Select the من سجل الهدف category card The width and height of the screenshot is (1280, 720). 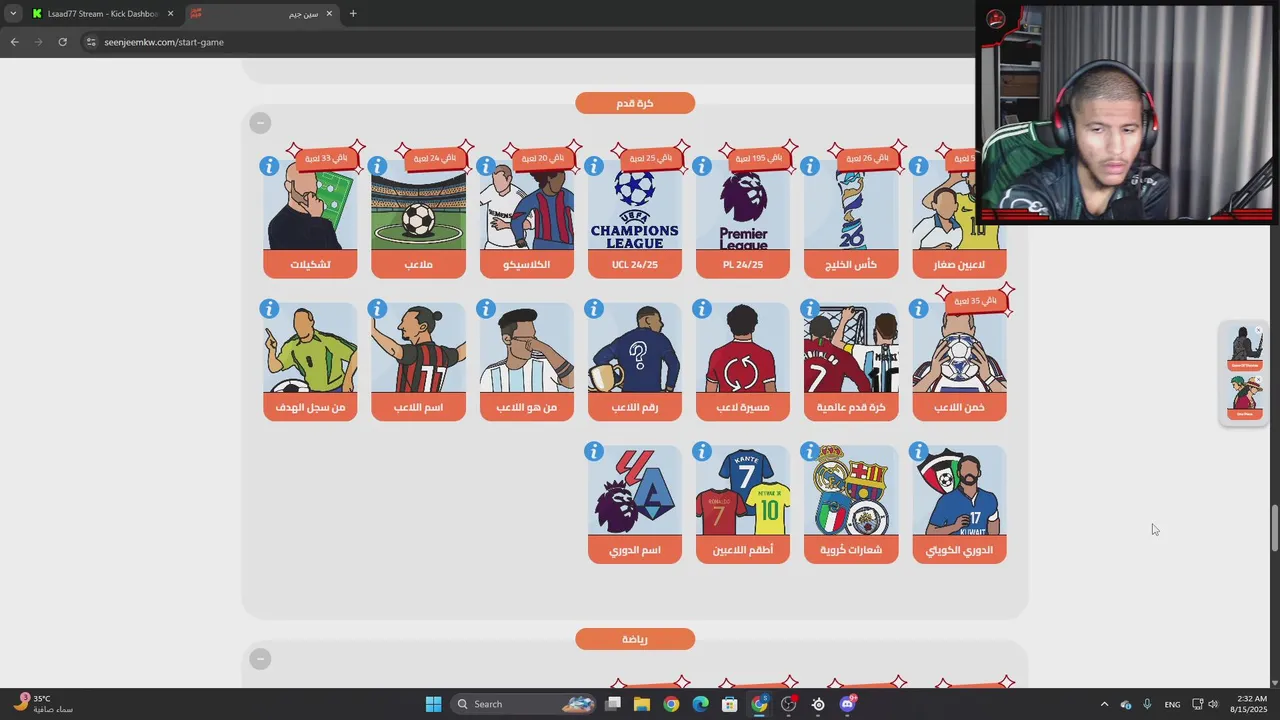pyautogui.click(x=310, y=362)
